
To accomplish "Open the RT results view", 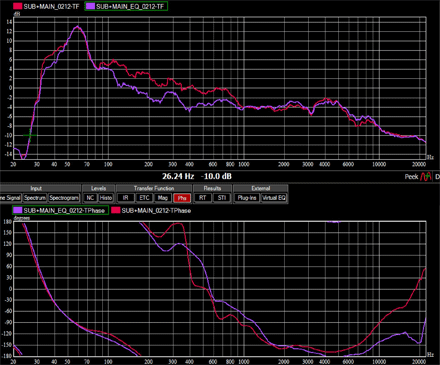I will click(x=203, y=198).
